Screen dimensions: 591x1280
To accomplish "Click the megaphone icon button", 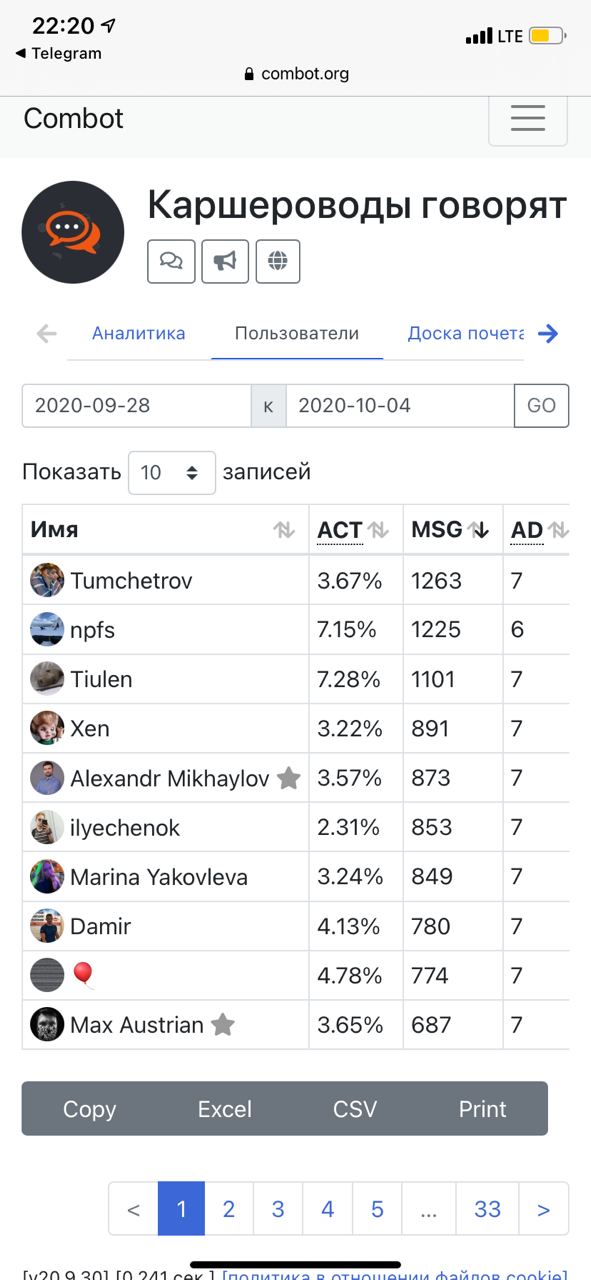I will [x=225, y=261].
